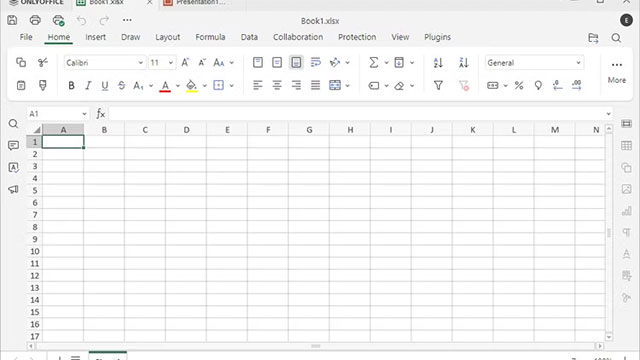The height and width of the screenshot is (360, 640).
Task: Open the search icon in left sidebar
Action: point(13,124)
